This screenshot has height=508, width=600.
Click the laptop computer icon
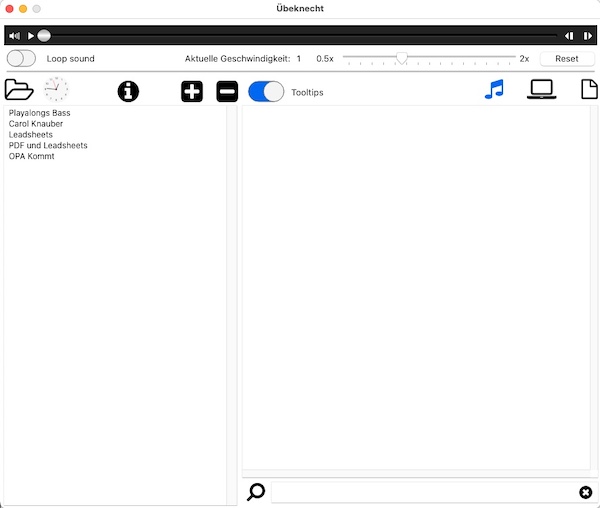[542, 90]
